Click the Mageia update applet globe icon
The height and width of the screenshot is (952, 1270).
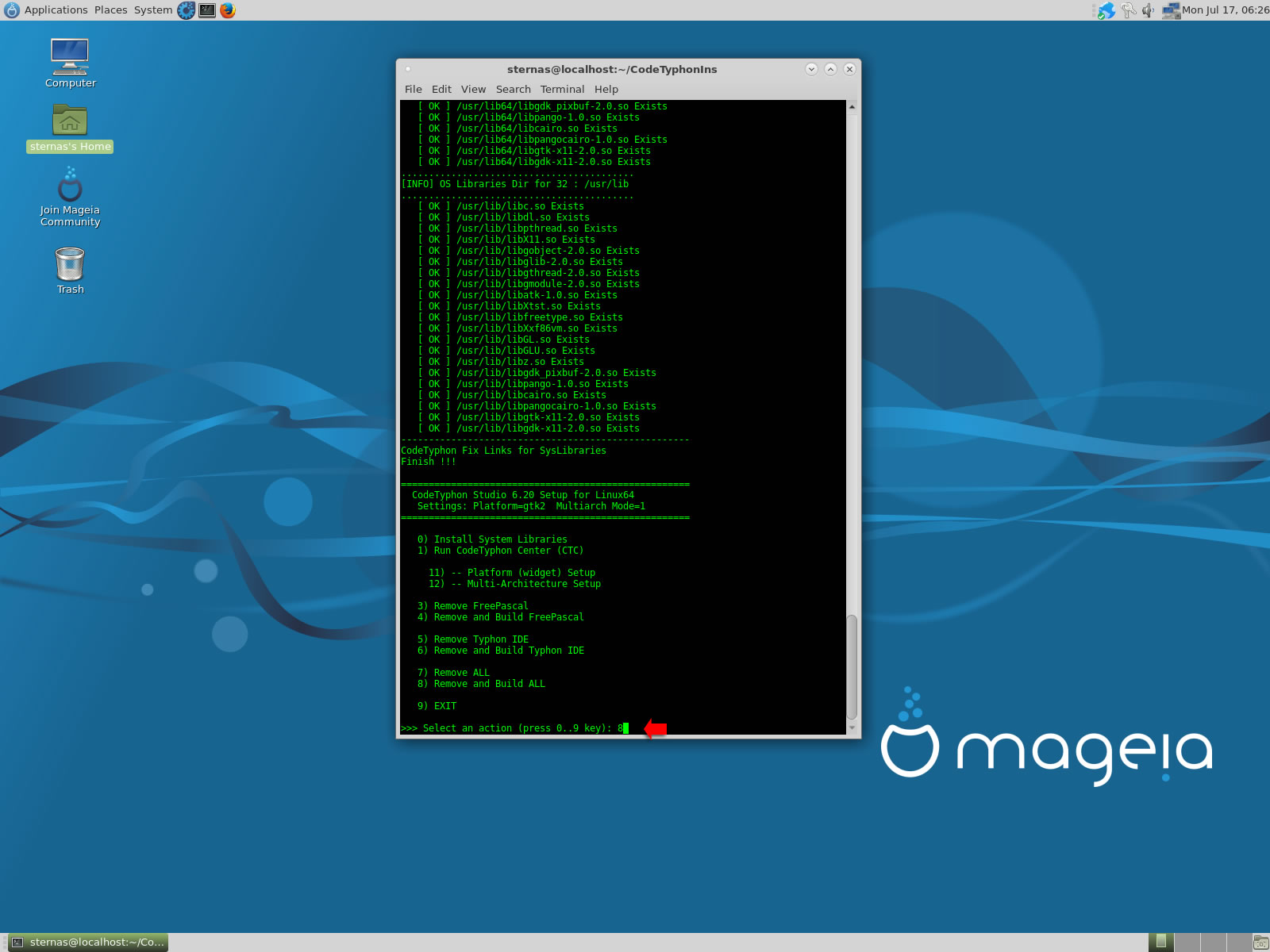1106,10
